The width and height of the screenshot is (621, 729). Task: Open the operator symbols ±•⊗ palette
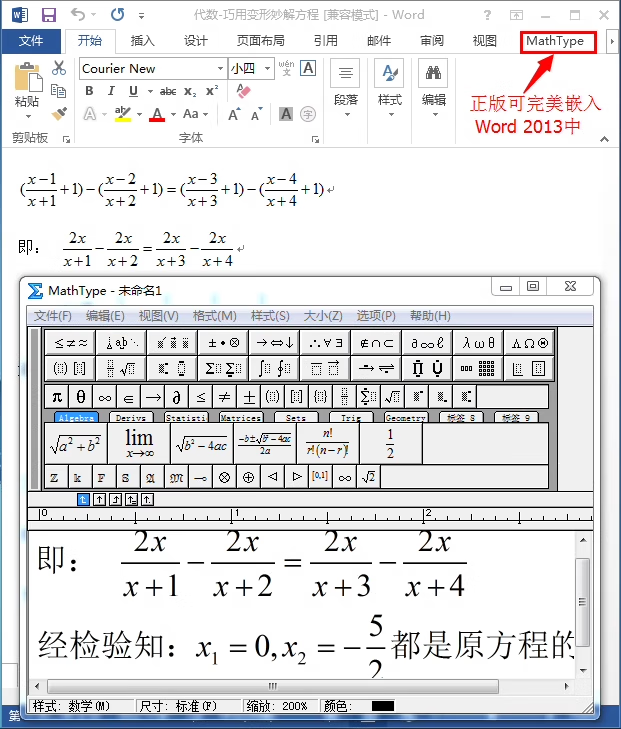pos(223,343)
